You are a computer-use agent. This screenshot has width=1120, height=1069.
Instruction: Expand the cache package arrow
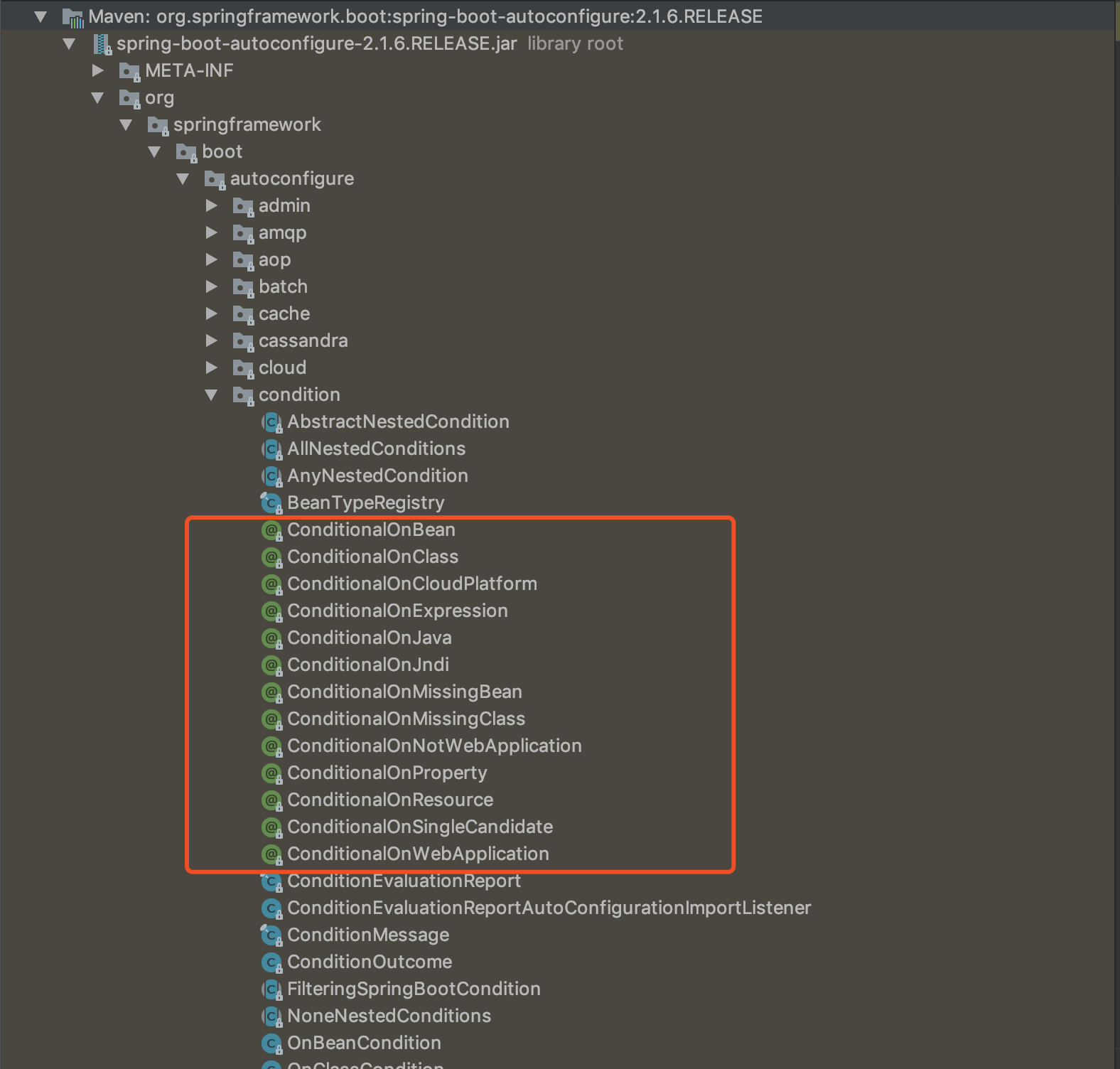coord(211,313)
